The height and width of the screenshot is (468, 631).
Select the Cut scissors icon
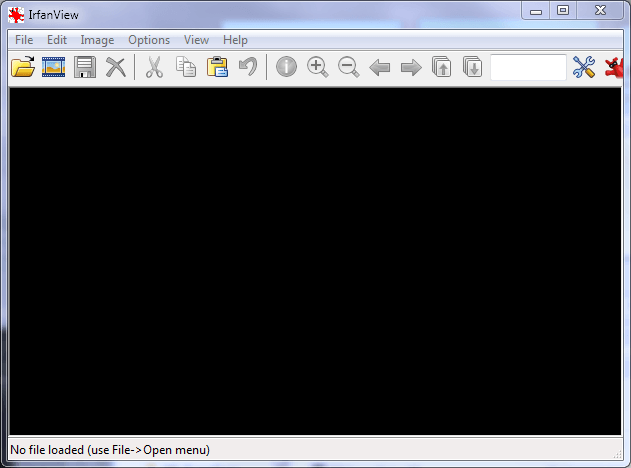point(154,67)
